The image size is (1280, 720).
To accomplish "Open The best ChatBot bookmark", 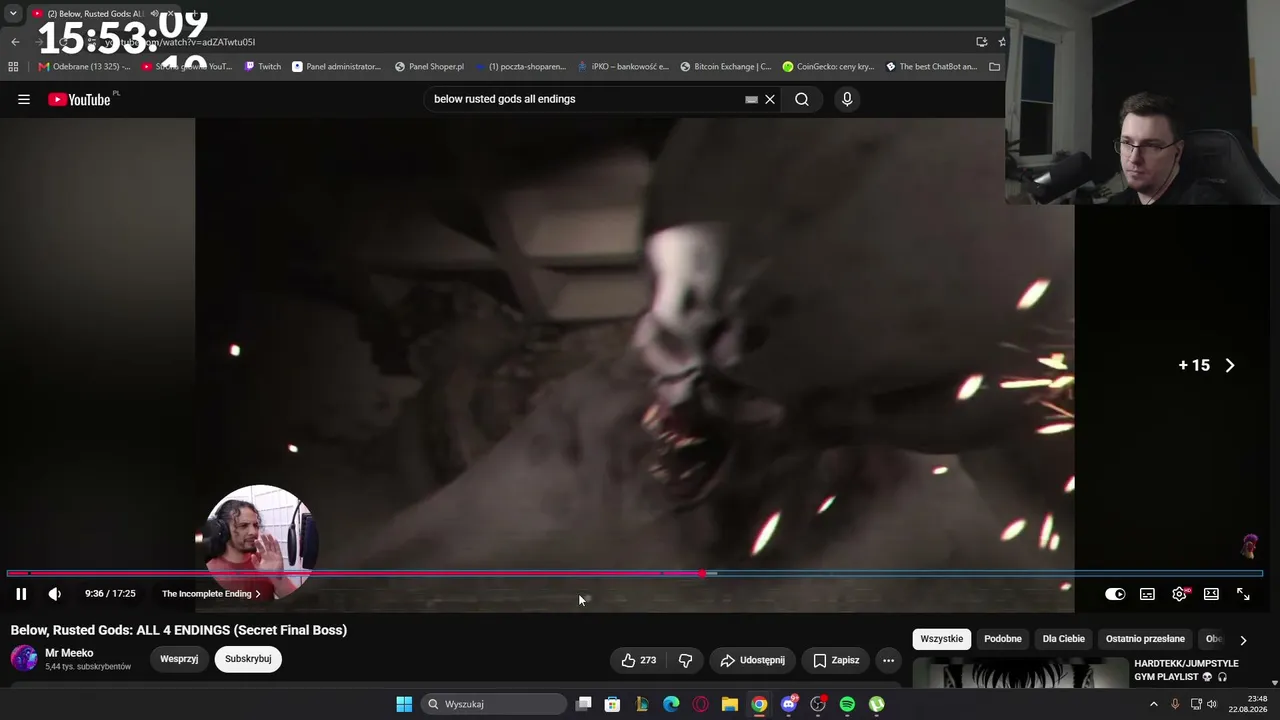I will pyautogui.click(x=931, y=67).
